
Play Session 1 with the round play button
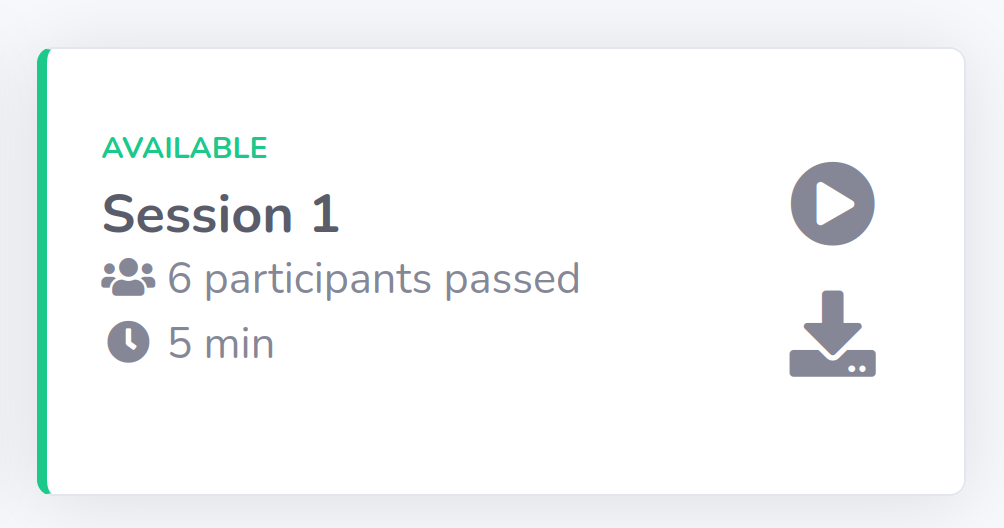click(x=832, y=204)
